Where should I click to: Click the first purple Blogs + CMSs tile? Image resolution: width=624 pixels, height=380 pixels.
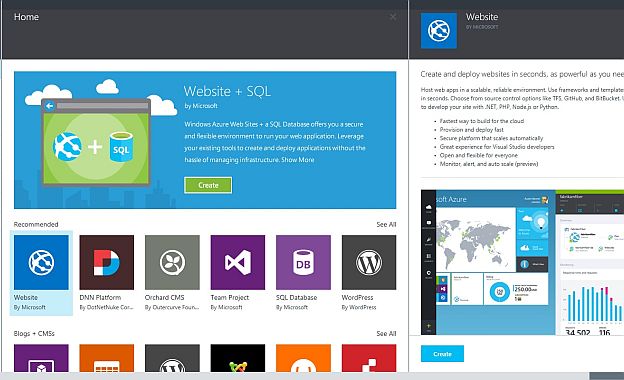click(41, 358)
